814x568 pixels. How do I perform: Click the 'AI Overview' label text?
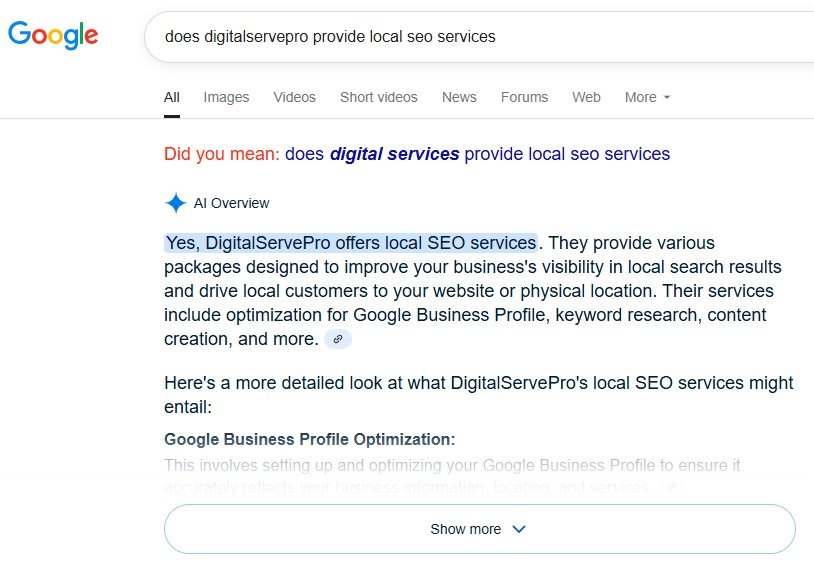click(x=232, y=203)
